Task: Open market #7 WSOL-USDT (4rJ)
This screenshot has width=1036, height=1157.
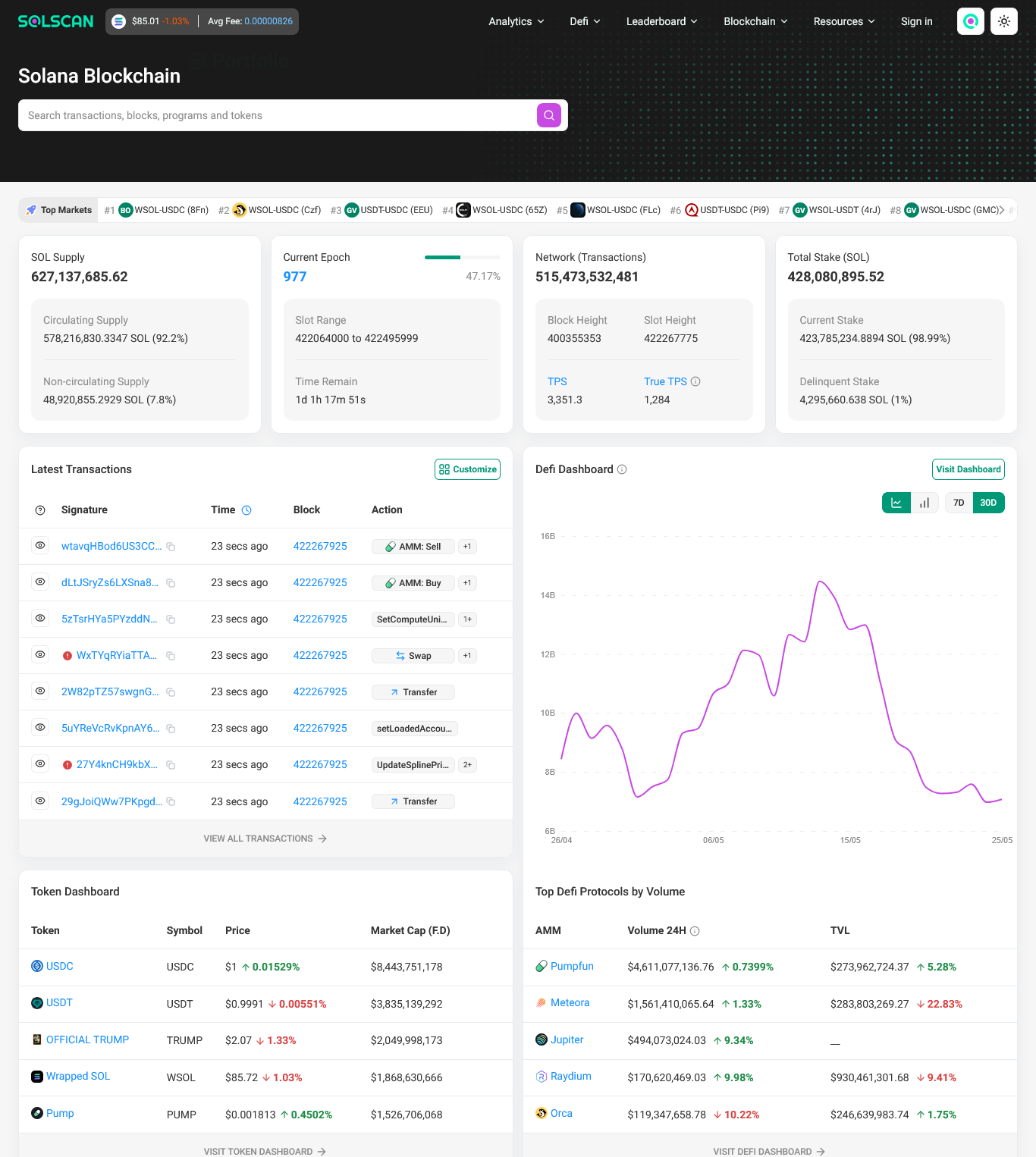Action: click(x=830, y=210)
